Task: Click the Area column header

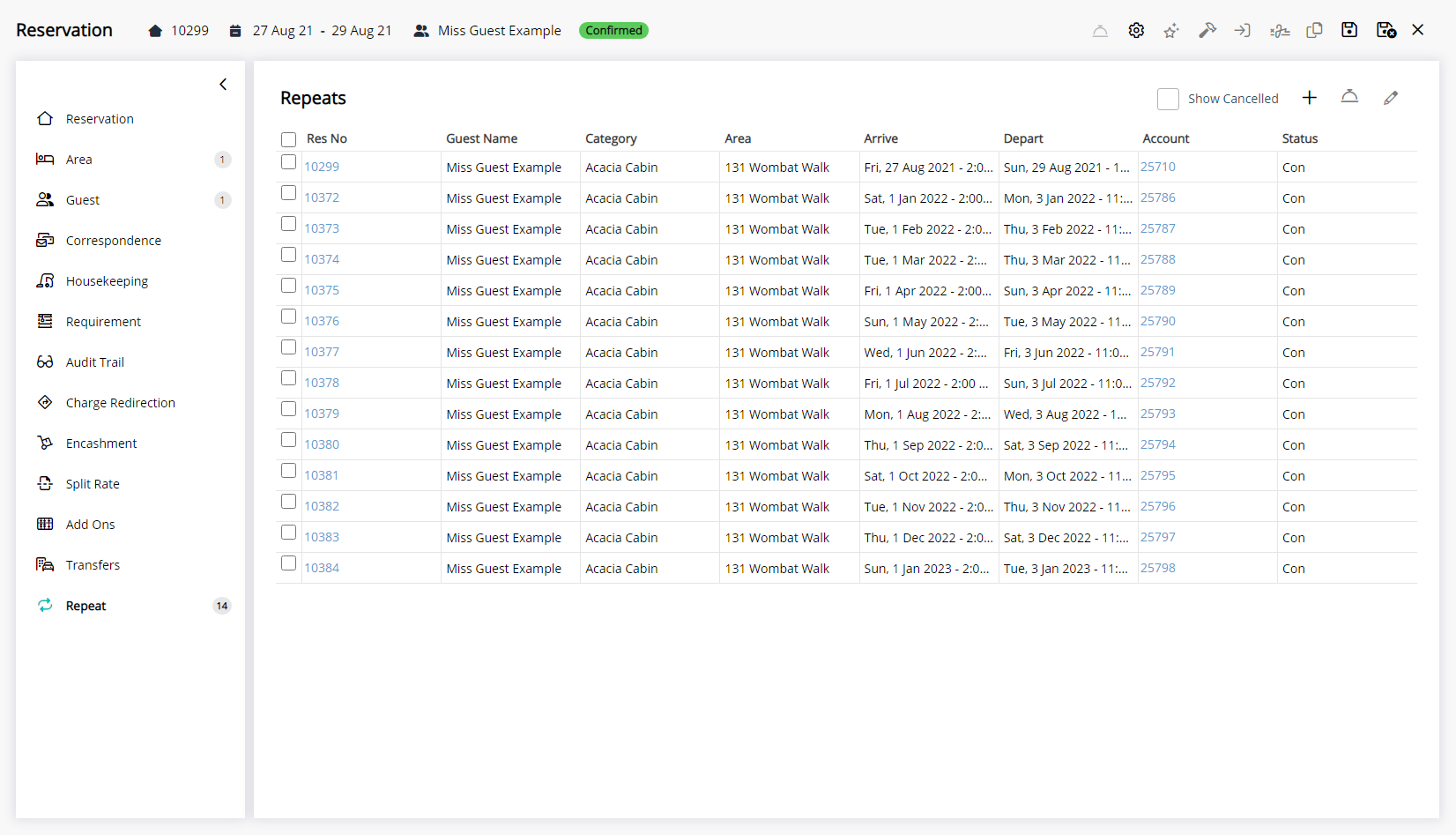Action: (x=738, y=138)
